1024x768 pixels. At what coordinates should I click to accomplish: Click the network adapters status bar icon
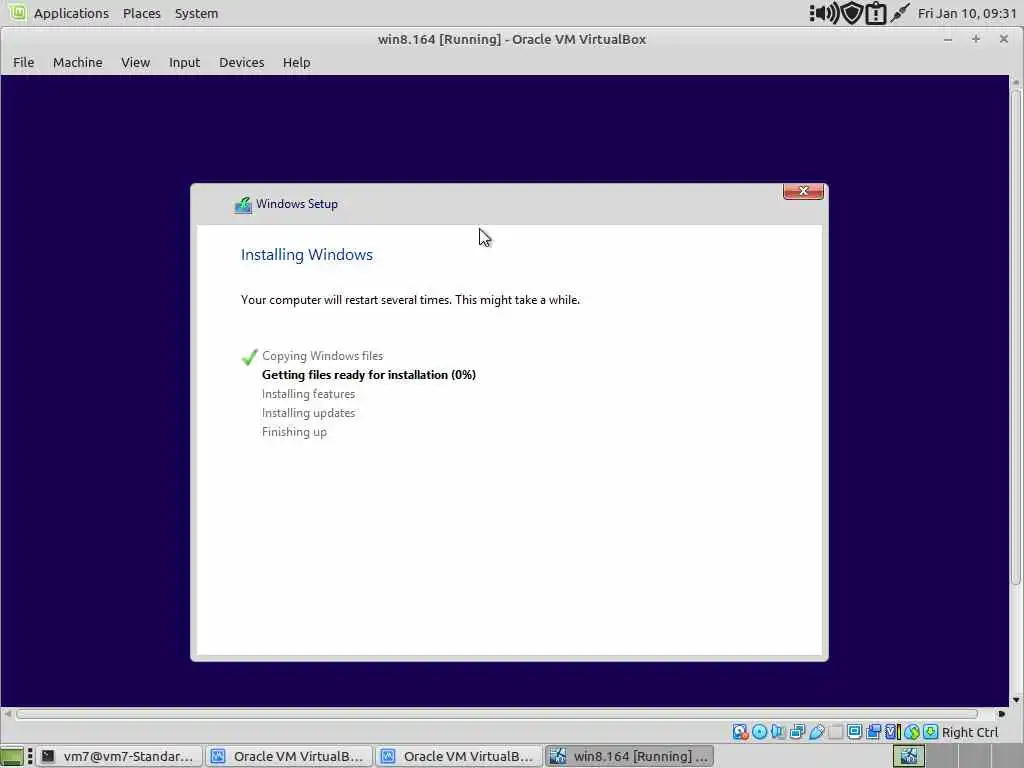797,732
